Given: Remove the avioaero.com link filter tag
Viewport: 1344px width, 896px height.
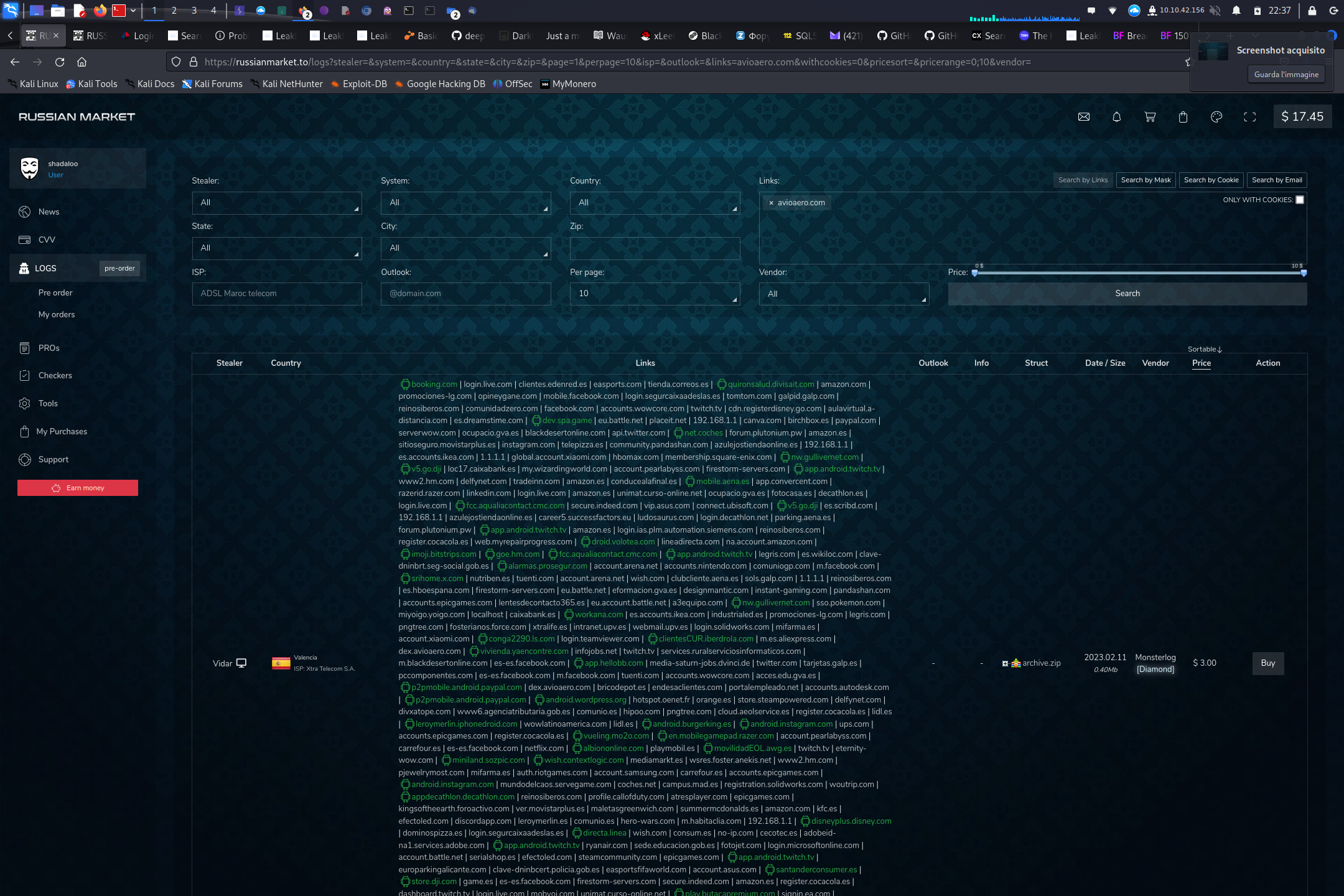Looking at the screenshot, I should (x=771, y=203).
